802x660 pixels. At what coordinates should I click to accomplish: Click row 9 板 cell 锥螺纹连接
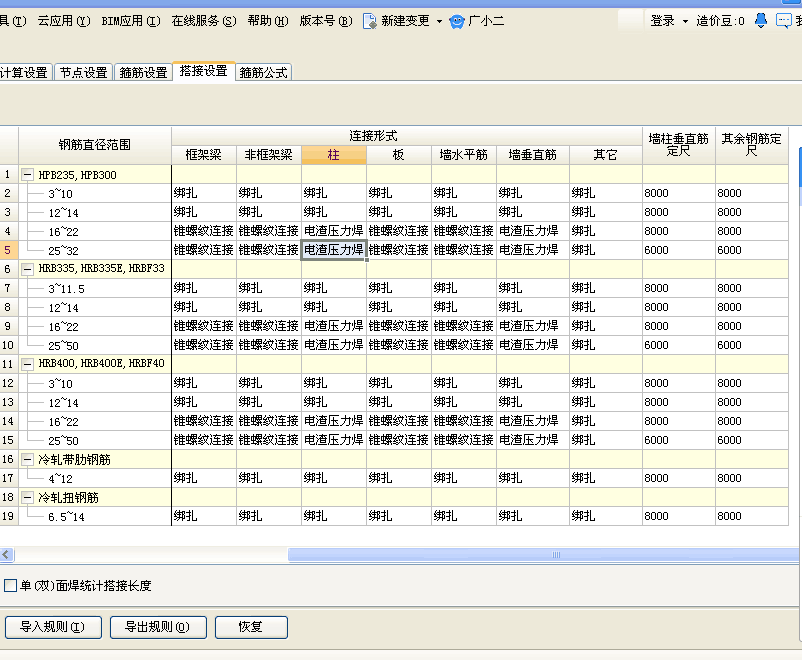coord(398,326)
